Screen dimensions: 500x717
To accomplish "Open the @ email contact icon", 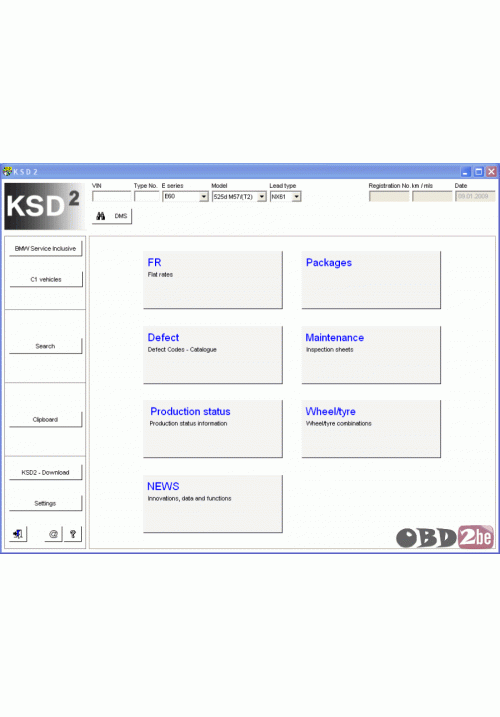I will tap(53, 534).
